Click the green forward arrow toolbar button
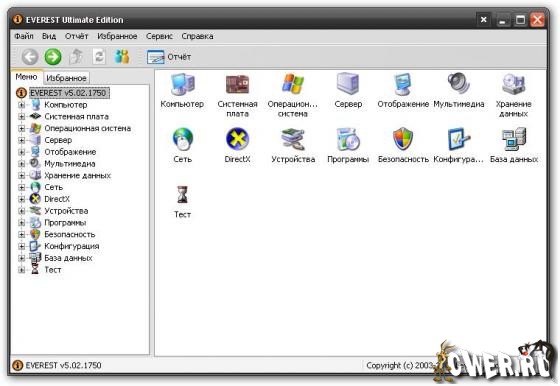The width and height of the screenshot is (560, 386). coord(53,57)
